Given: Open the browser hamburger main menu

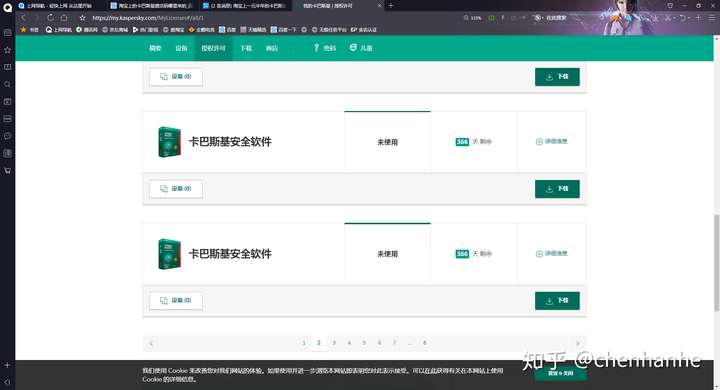Looking at the screenshot, I should tap(711, 17).
